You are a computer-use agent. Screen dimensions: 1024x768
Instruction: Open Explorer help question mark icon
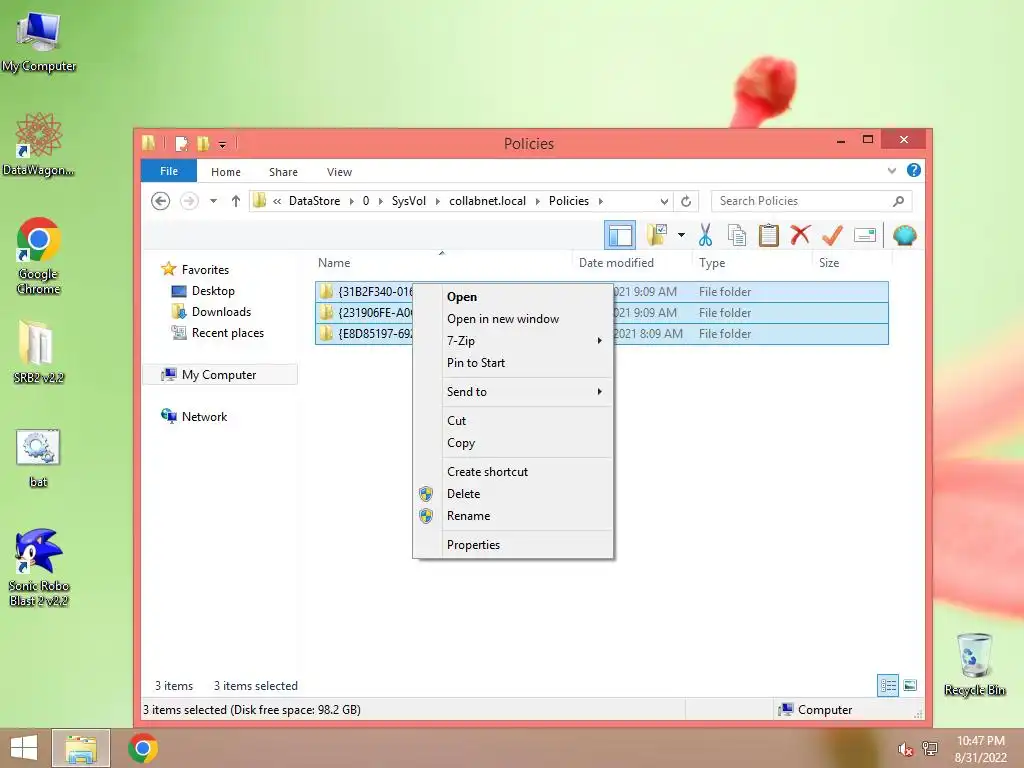pos(914,170)
